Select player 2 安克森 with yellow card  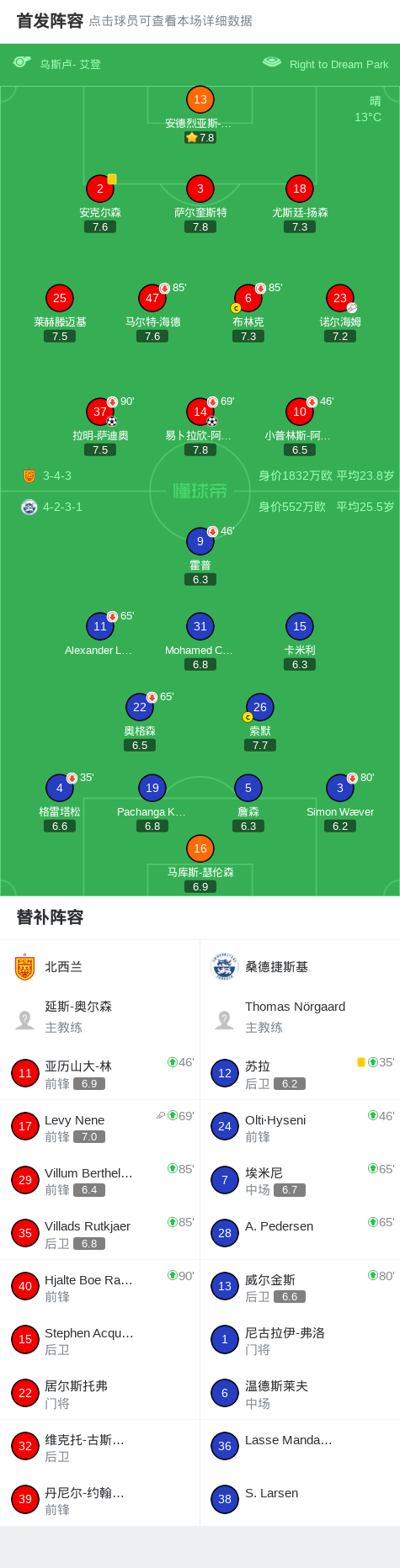pos(100,189)
